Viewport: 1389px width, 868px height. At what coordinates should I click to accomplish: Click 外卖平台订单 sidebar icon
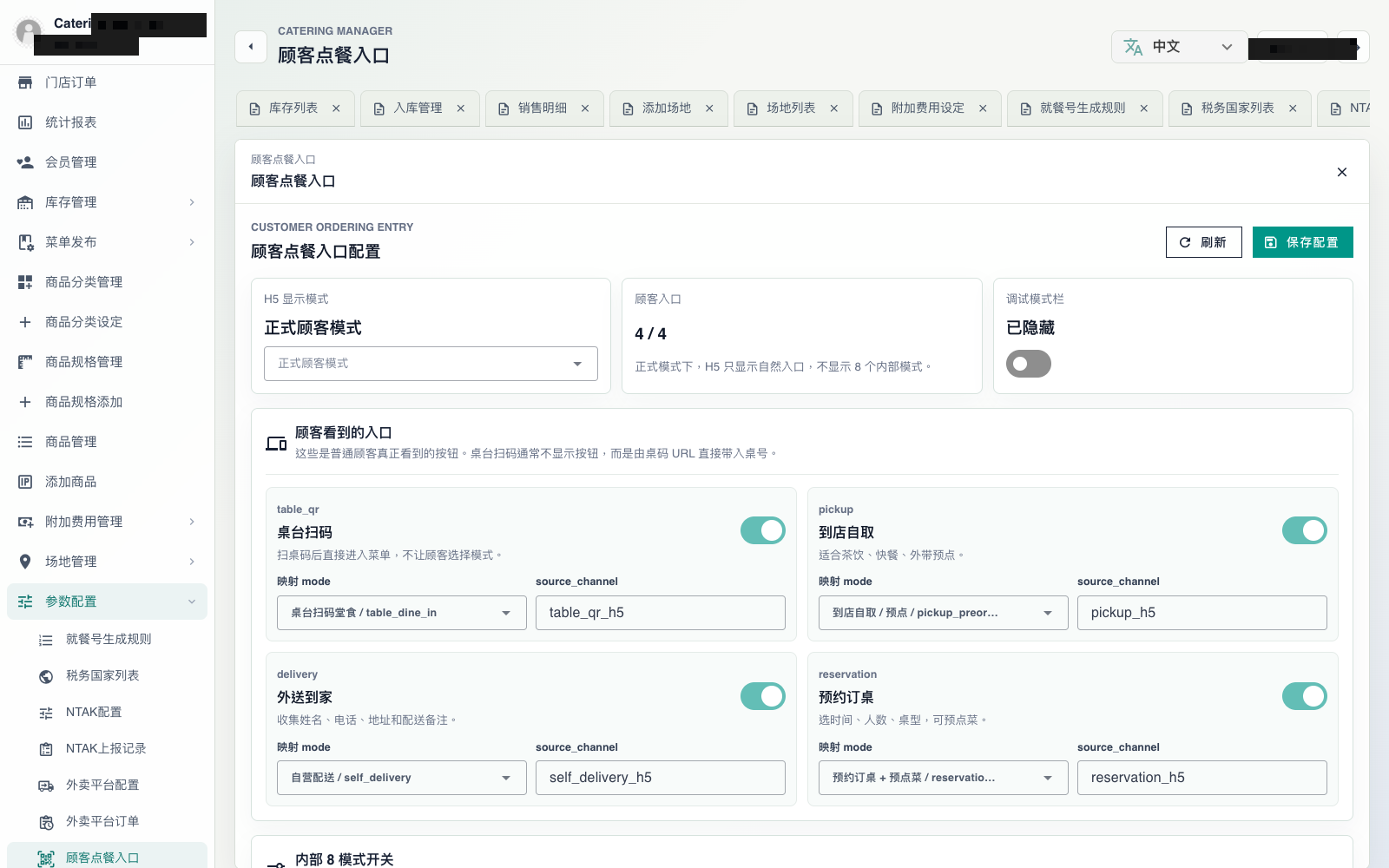[46, 822]
